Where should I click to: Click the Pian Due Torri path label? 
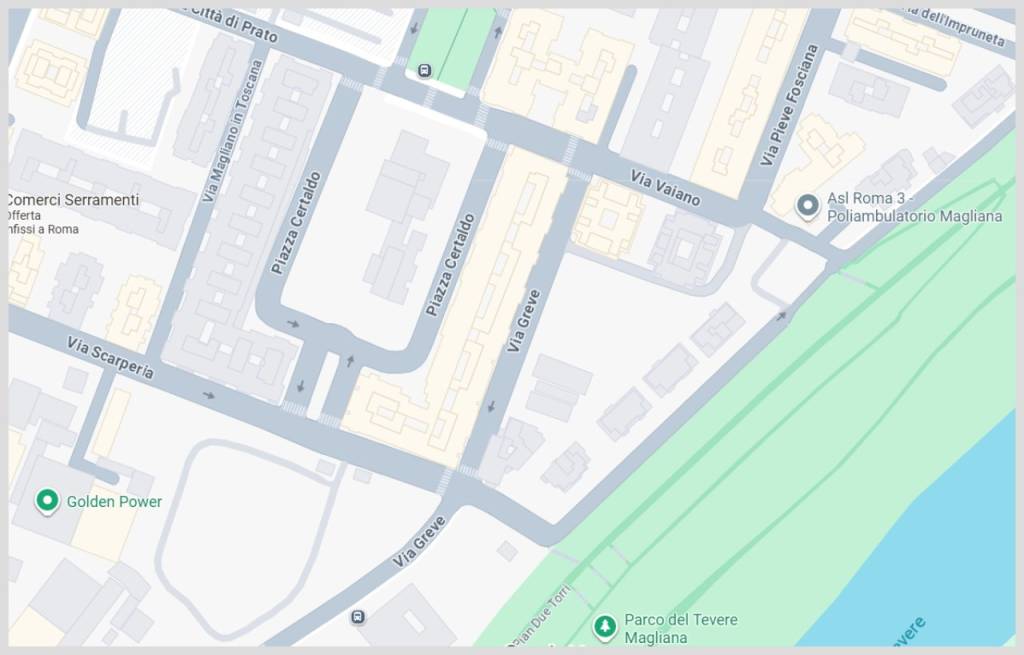coord(539,615)
